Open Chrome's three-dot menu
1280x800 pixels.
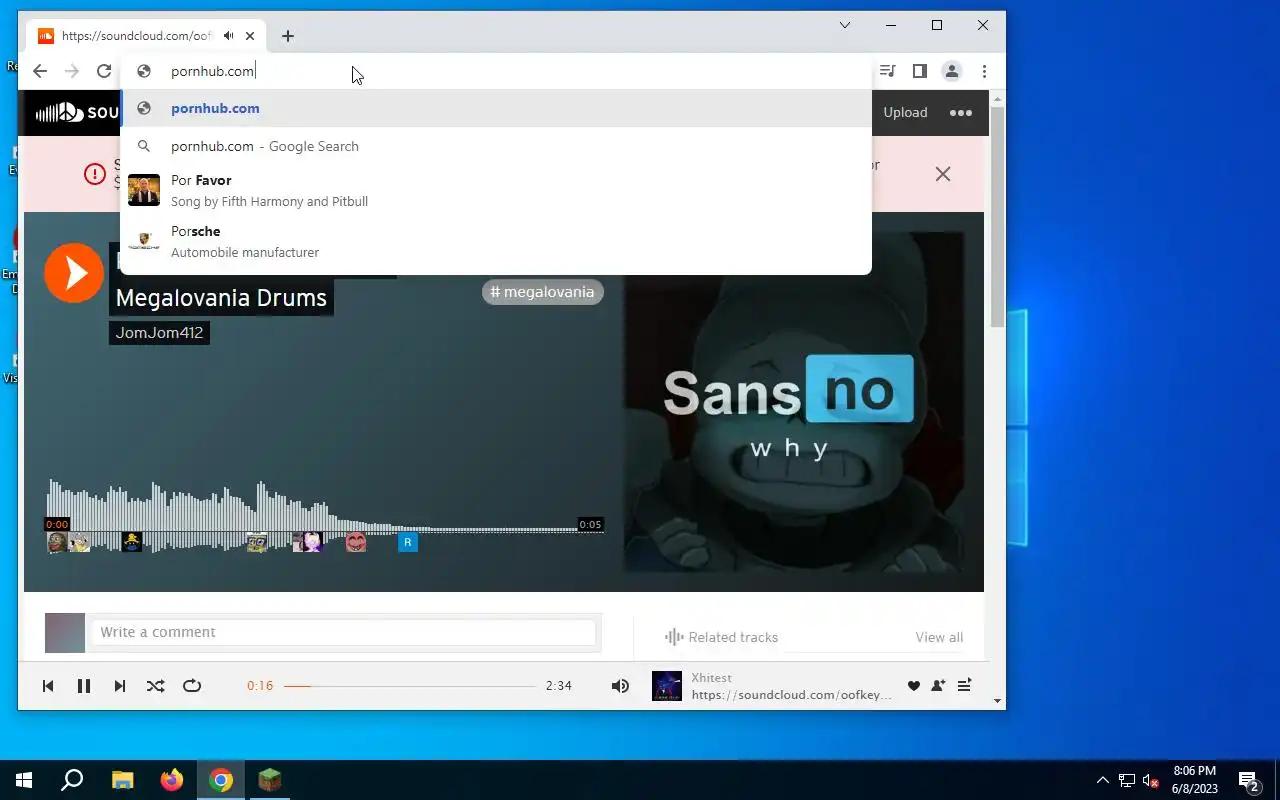984,71
